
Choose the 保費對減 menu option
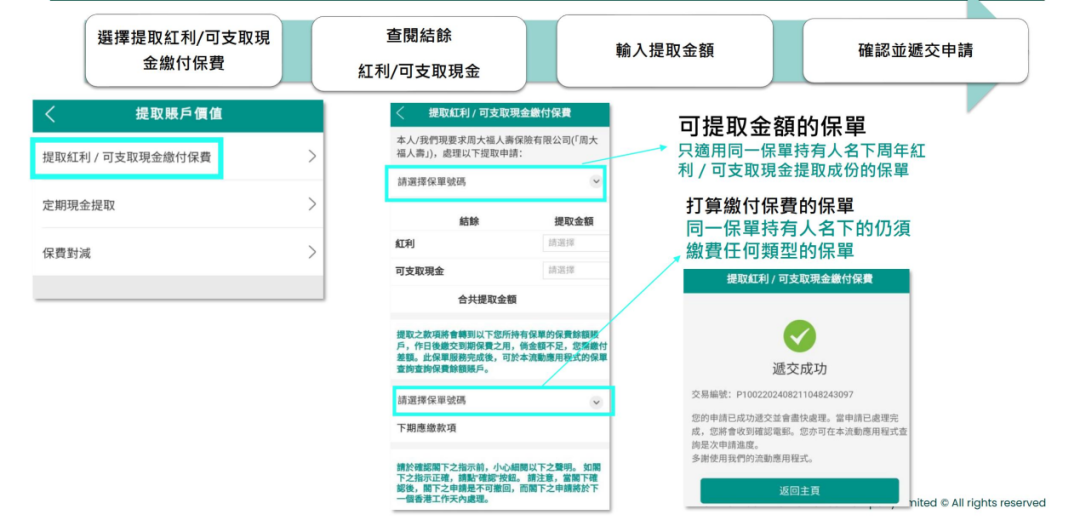click(x=66, y=252)
